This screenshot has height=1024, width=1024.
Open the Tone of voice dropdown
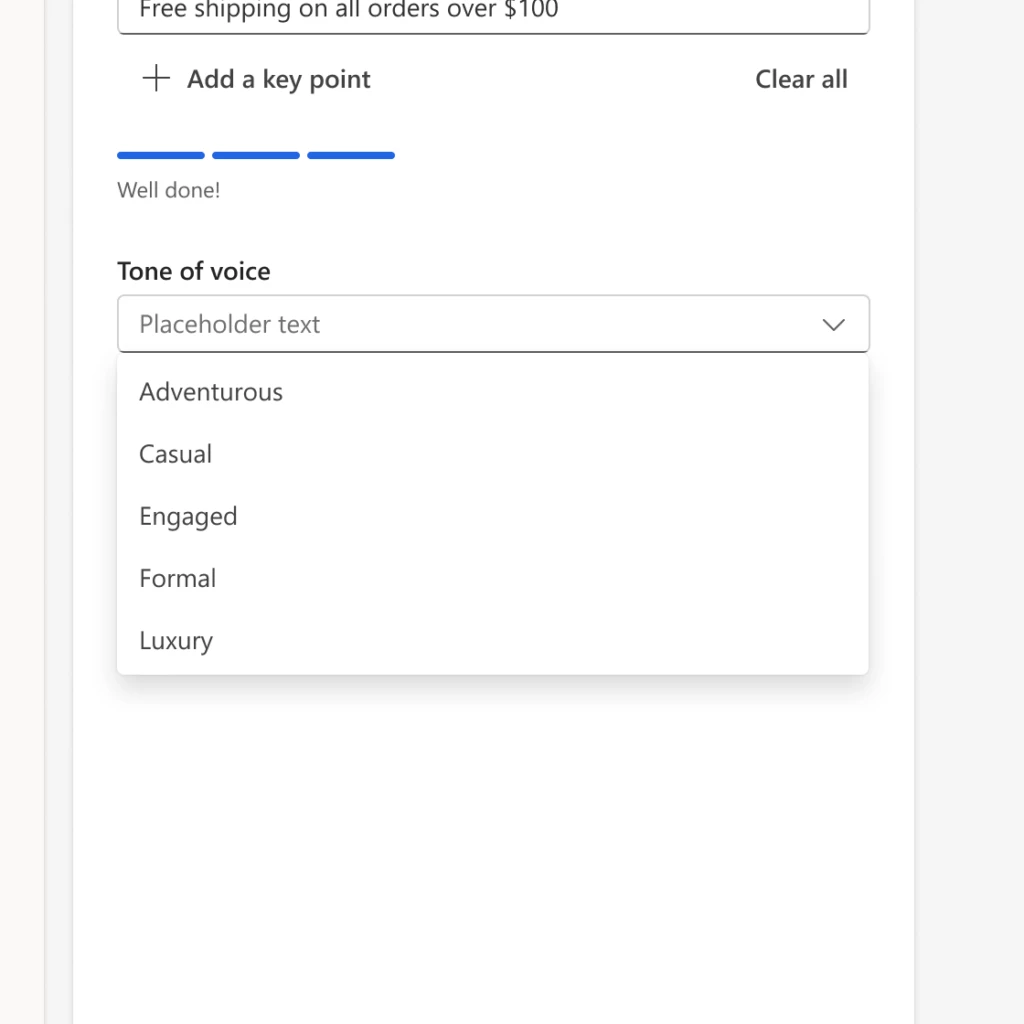(x=493, y=324)
